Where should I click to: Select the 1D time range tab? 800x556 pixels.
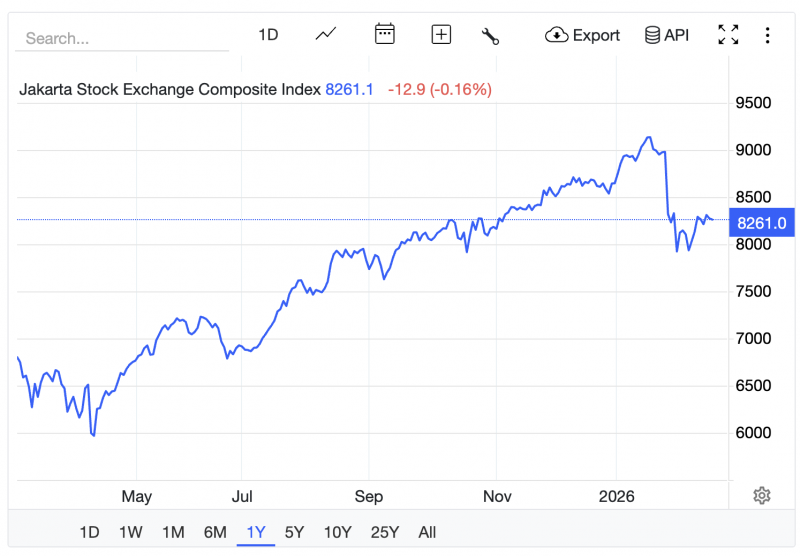point(90,532)
